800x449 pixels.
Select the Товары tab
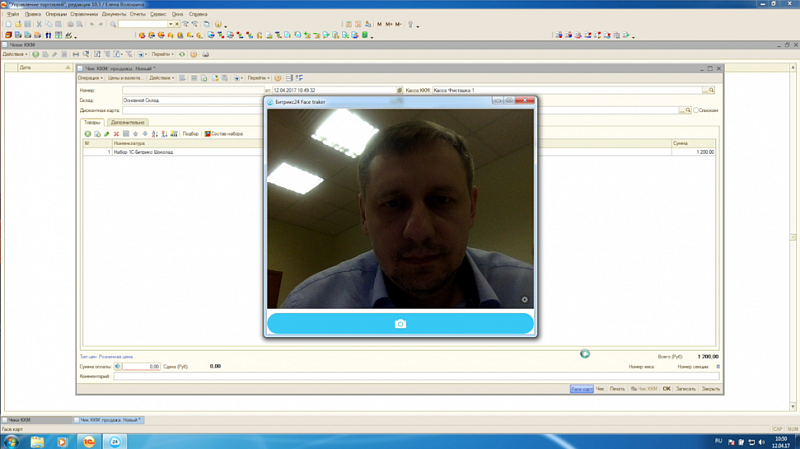pos(92,122)
